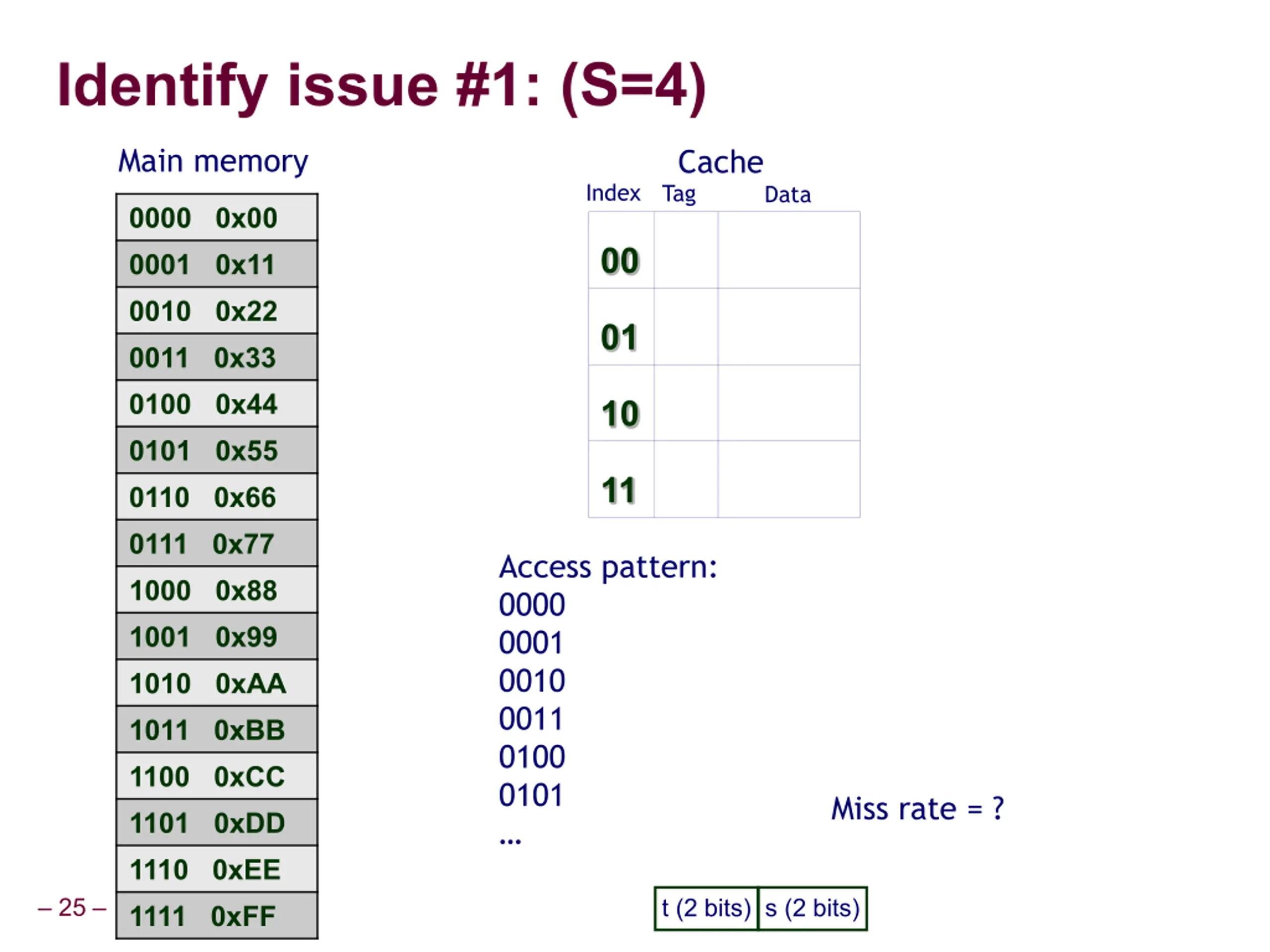The height and width of the screenshot is (952, 1270).
Task: Click the 's (2 bits)' box
Action: (813, 908)
